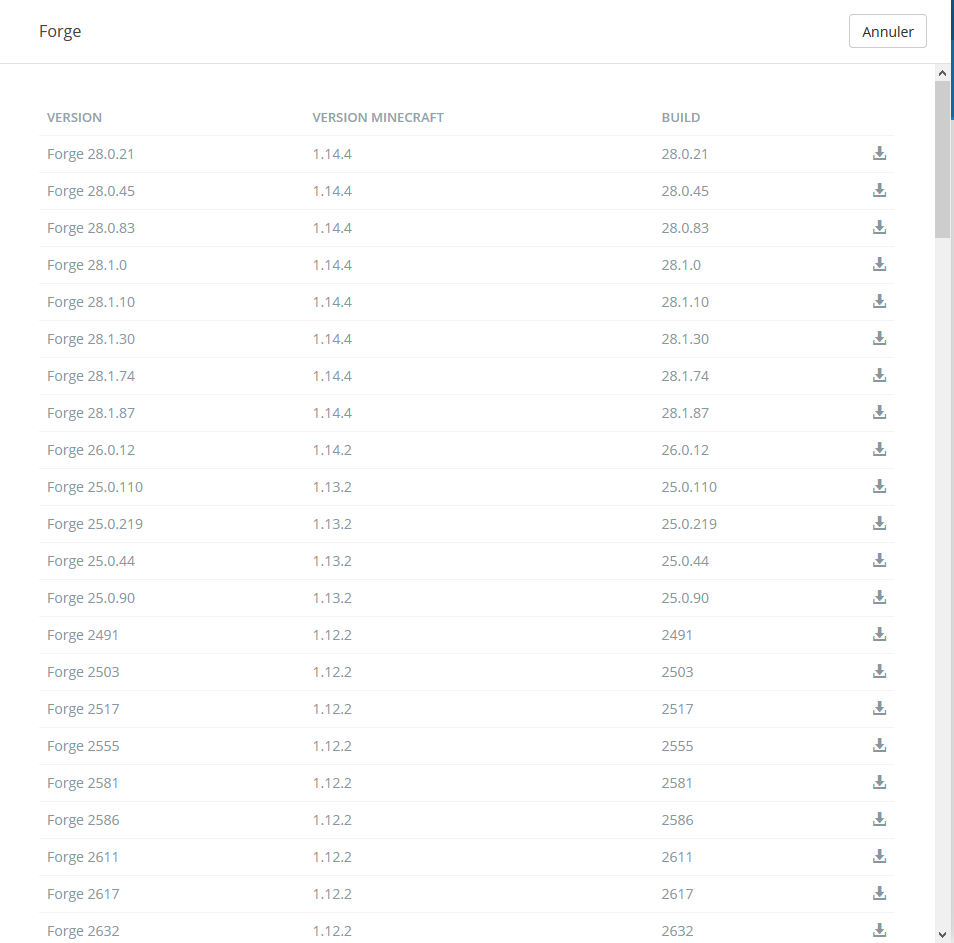Click the 2555 build number cell
The image size is (954, 943).
677,746
